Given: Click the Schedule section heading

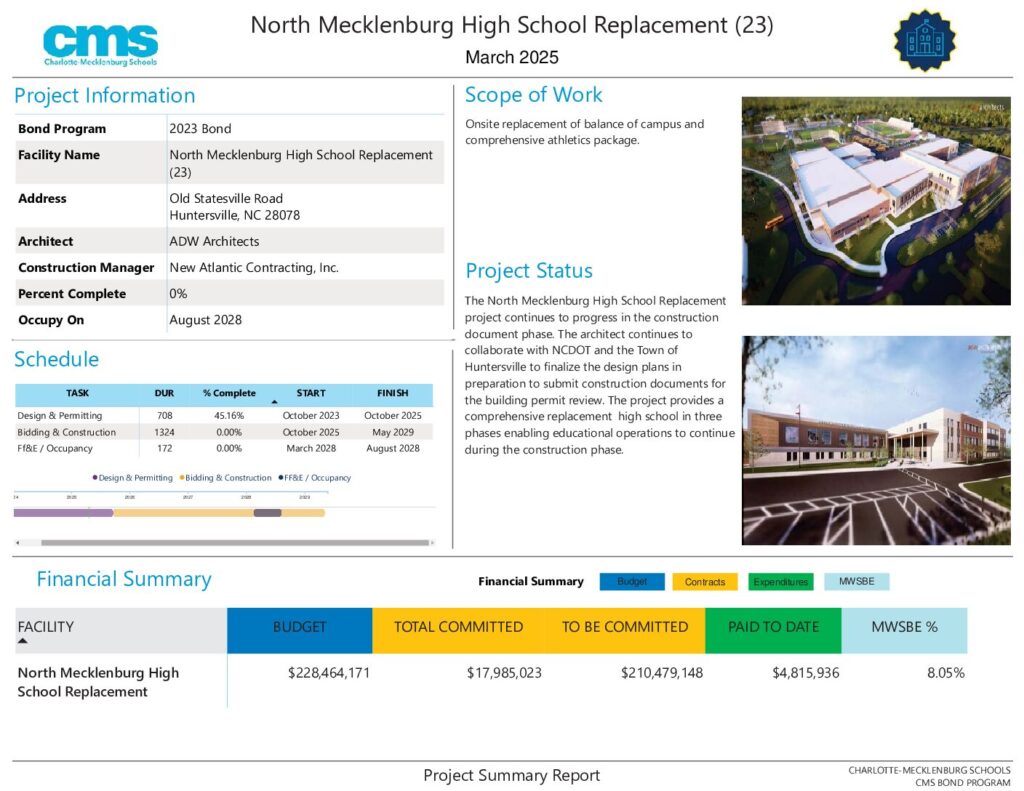Looking at the screenshot, I should click(57, 359).
